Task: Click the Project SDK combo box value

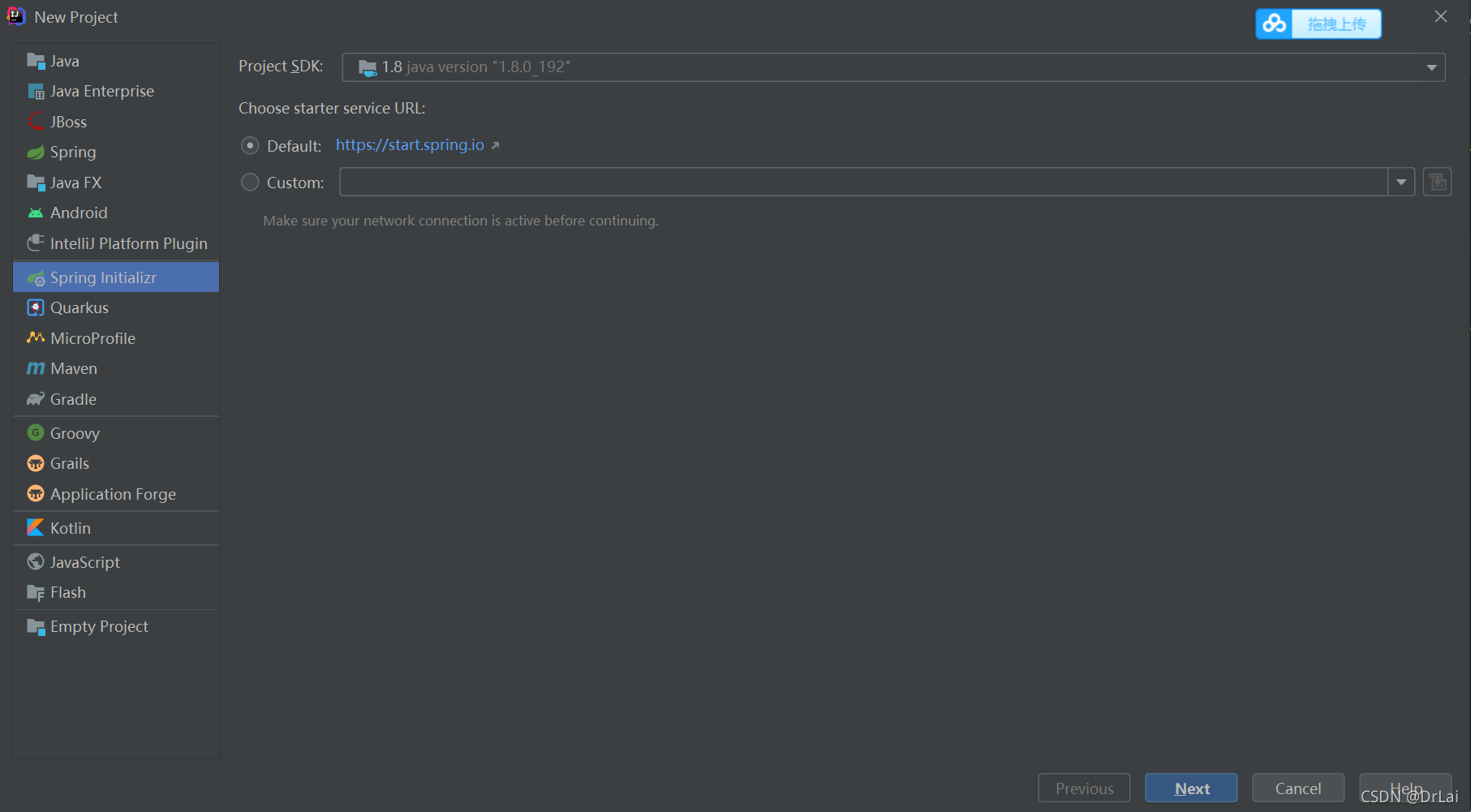Action: tap(893, 67)
